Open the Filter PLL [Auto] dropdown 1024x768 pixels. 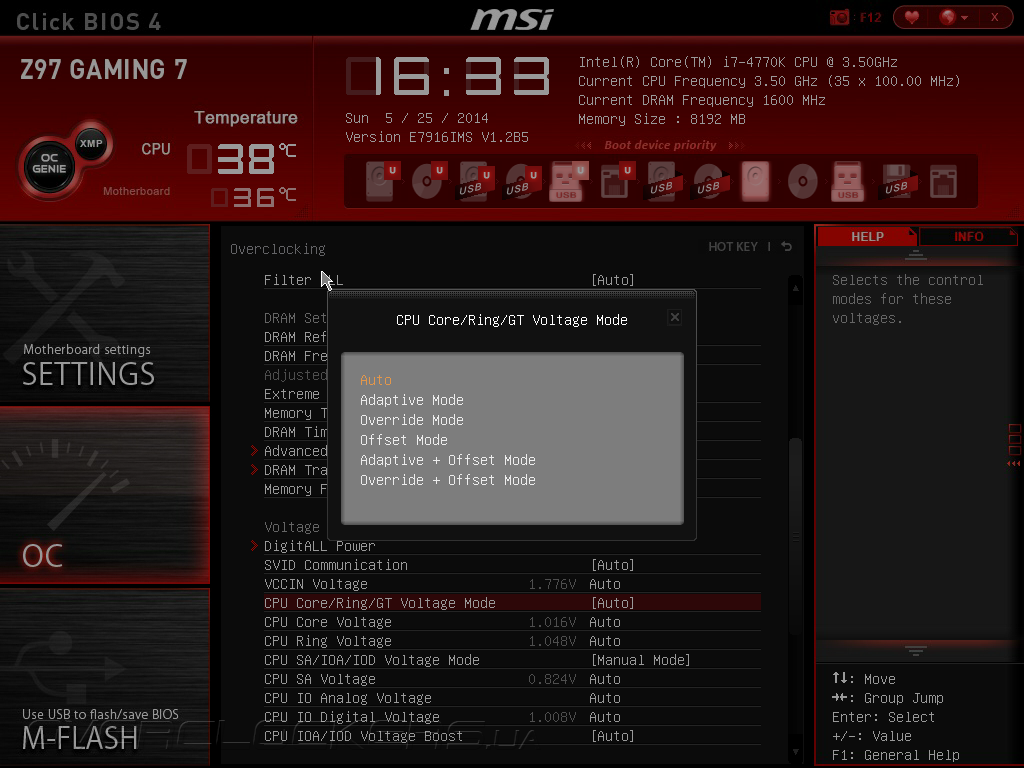pyautogui.click(x=613, y=280)
